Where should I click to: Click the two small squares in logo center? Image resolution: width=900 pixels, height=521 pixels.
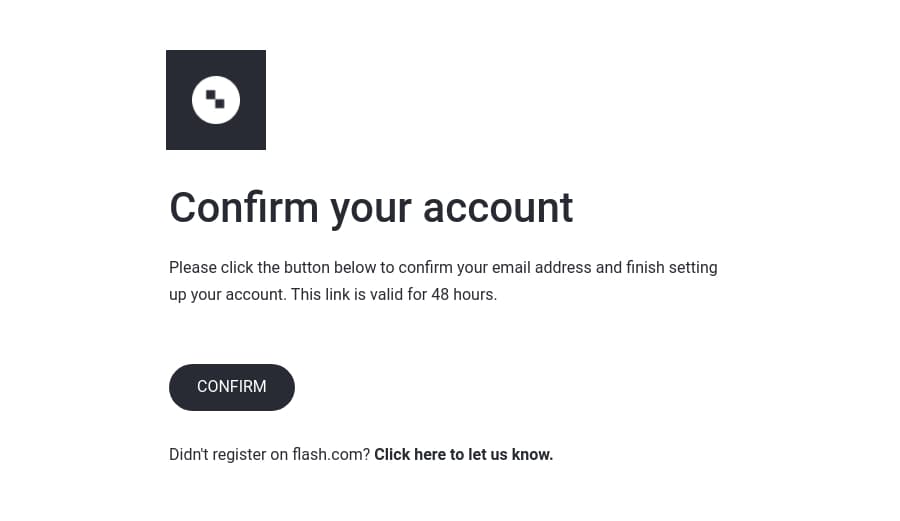pos(215,99)
